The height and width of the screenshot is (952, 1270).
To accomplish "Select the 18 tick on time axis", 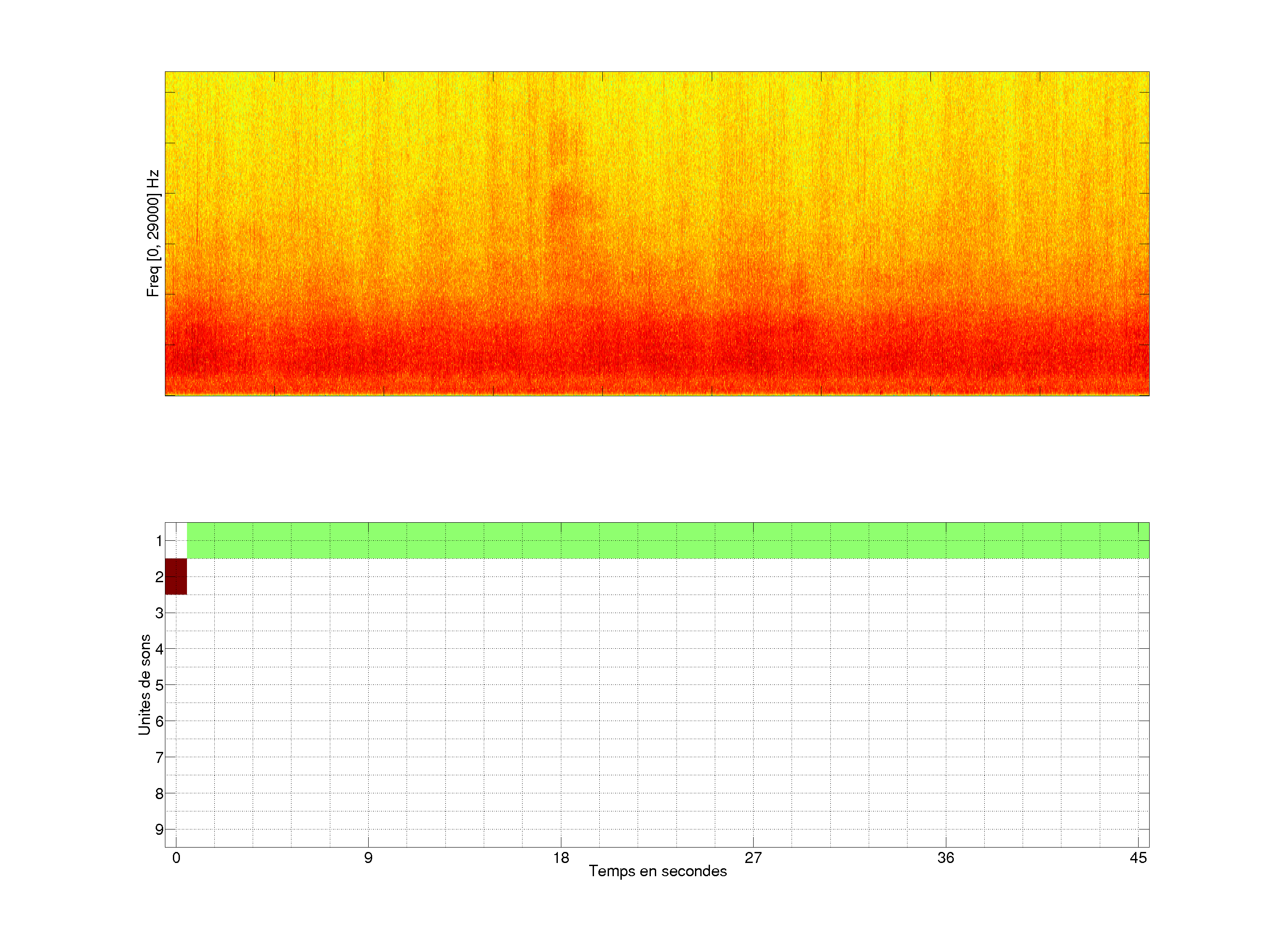I will coord(561,858).
